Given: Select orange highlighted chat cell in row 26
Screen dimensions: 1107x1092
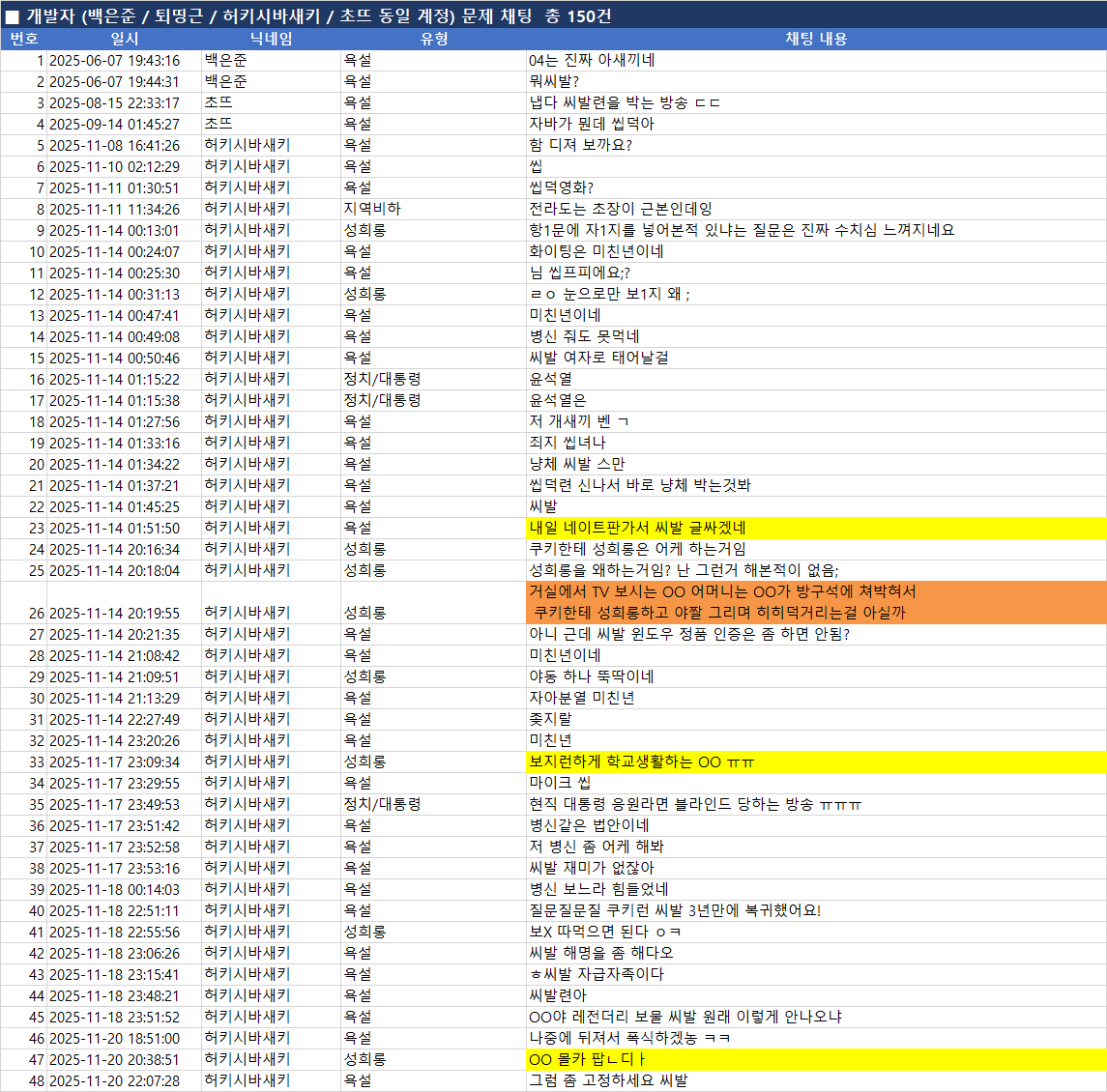Looking at the screenshot, I should [816, 603].
